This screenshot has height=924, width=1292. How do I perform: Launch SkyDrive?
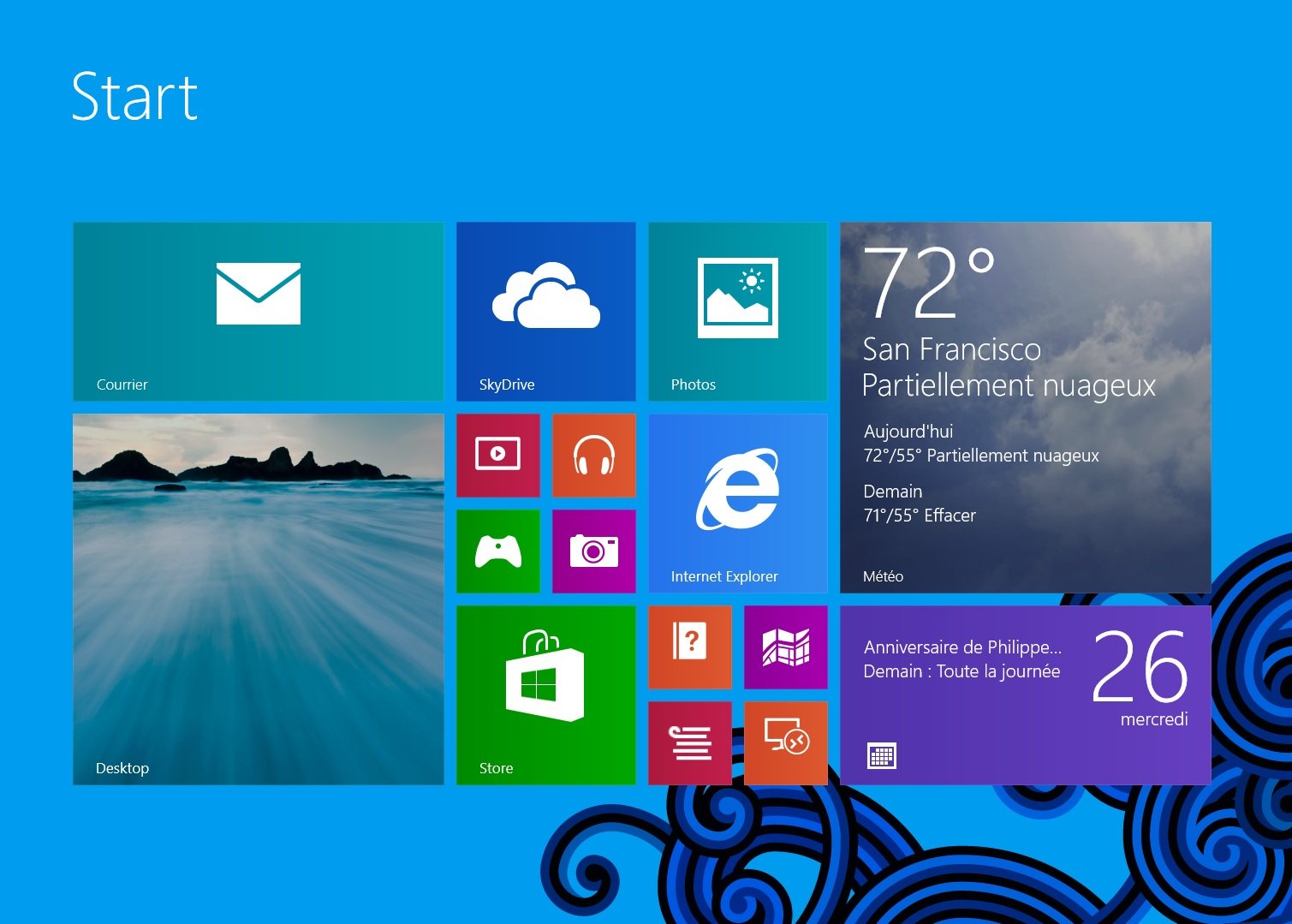tap(545, 311)
